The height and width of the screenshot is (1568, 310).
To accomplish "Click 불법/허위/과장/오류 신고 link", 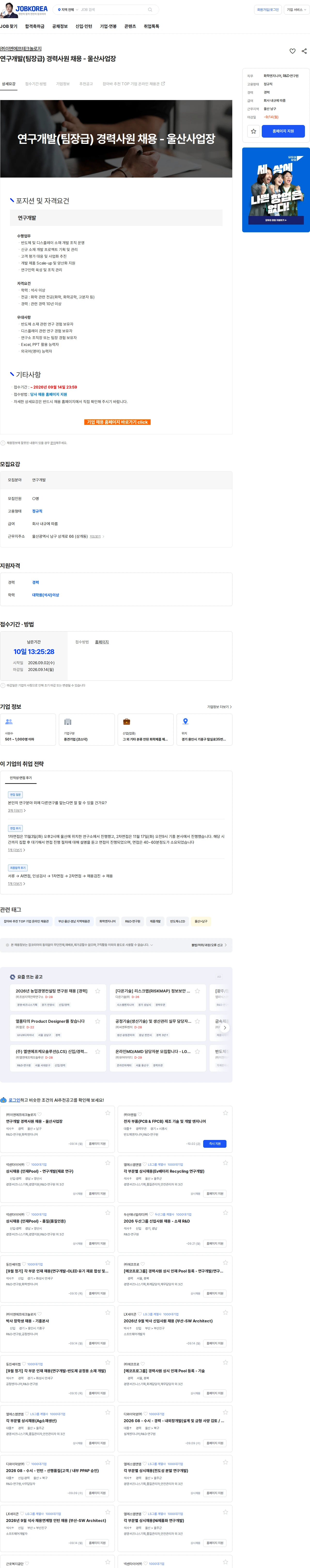I will (x=209, y=945).
